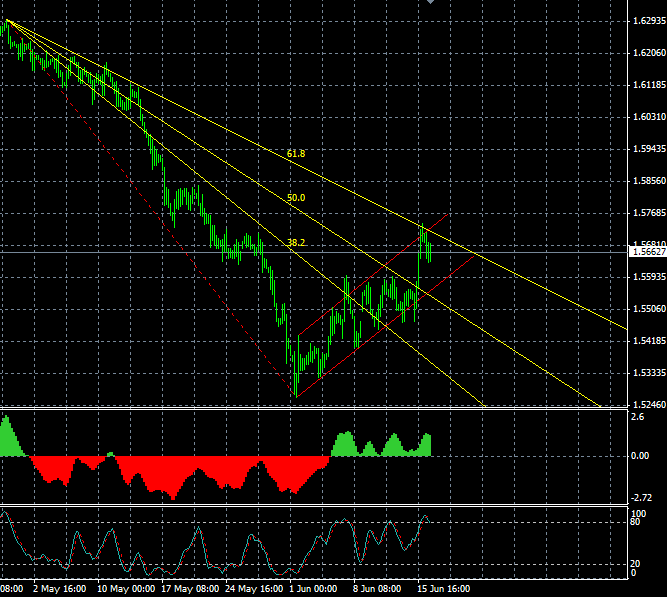Click the lower red channel trendline
The image size is (667, 597).
coord(385,326)
